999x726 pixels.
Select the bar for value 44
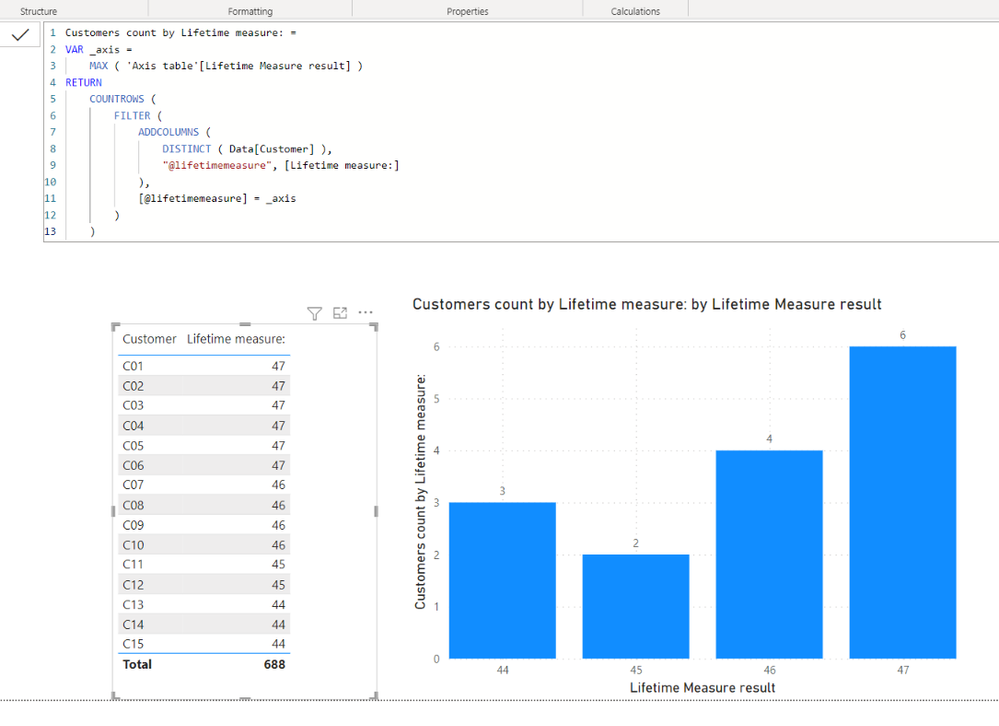(x=502, y=580)
